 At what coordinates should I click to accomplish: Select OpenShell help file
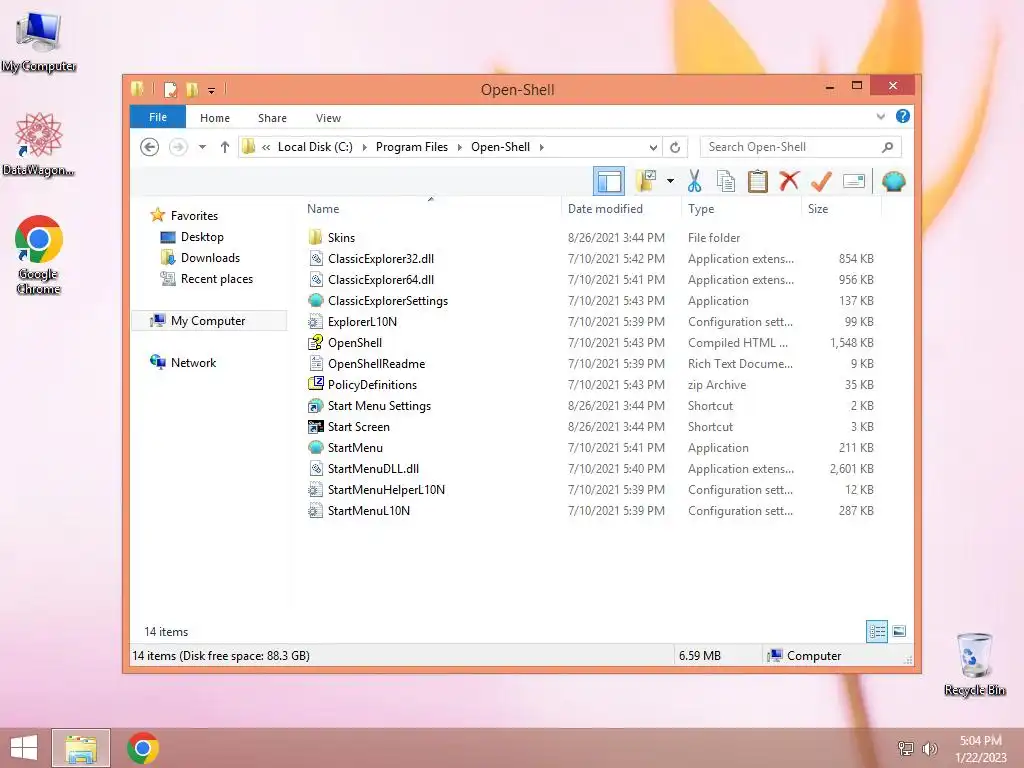coord(345,342)
